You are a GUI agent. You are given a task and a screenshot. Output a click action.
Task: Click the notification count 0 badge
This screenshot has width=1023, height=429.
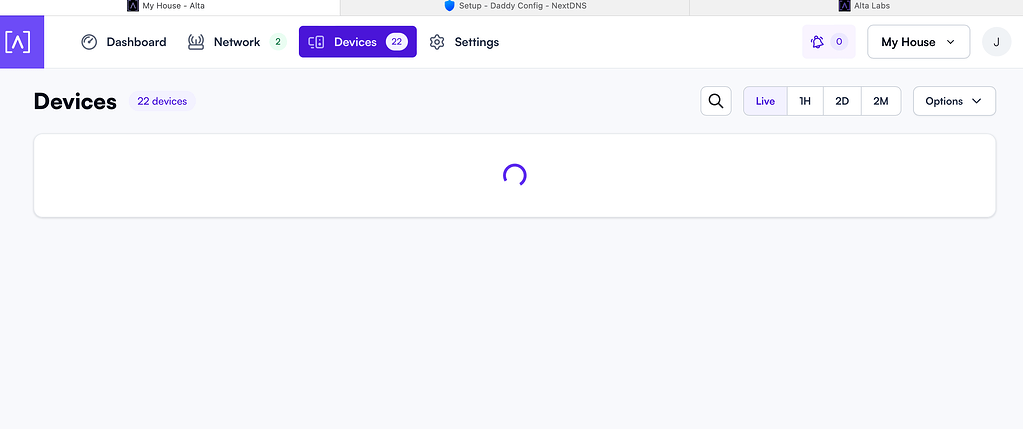tap(839, 42)
